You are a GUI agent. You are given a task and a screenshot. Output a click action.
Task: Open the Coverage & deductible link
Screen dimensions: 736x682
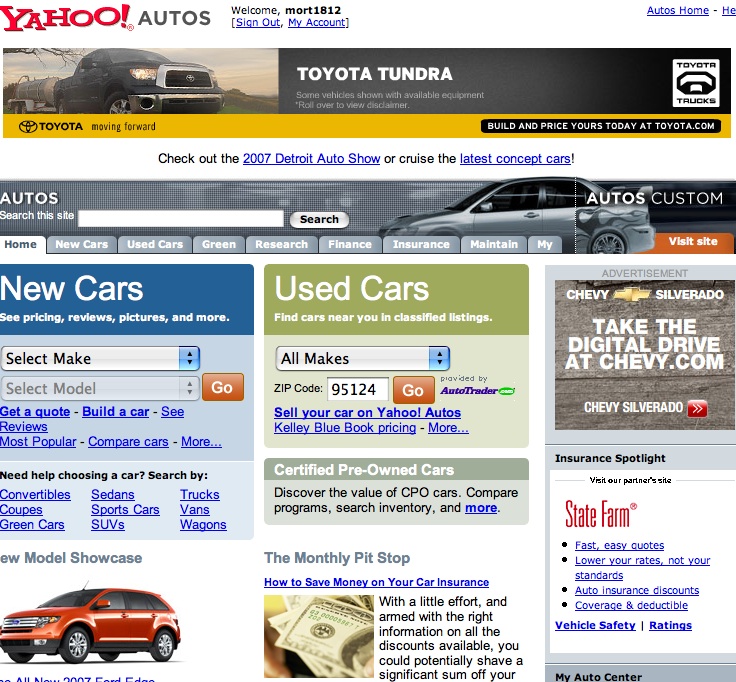pyautogui.click(x=631, y=605)
